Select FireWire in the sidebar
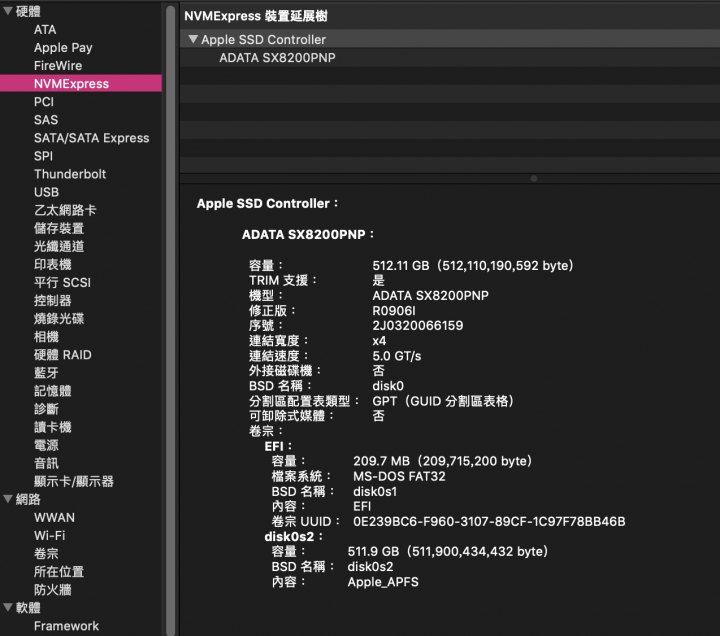 58,66
